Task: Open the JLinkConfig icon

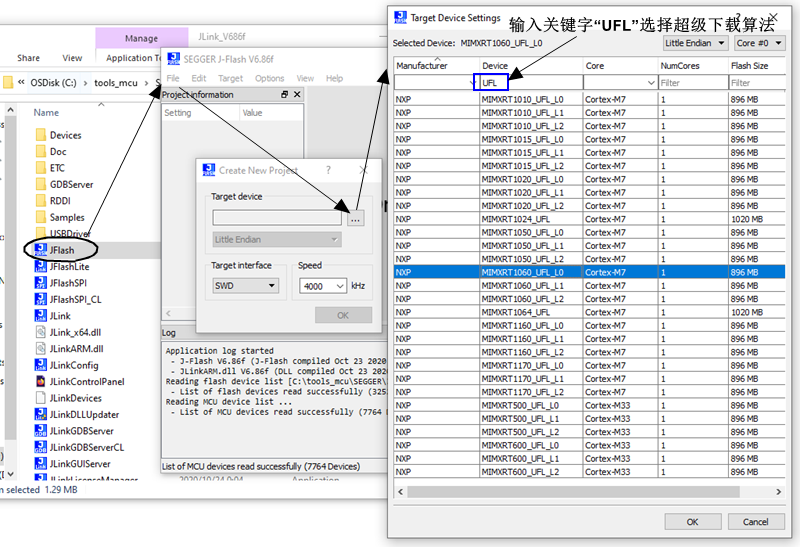Action: click(40, 365)
